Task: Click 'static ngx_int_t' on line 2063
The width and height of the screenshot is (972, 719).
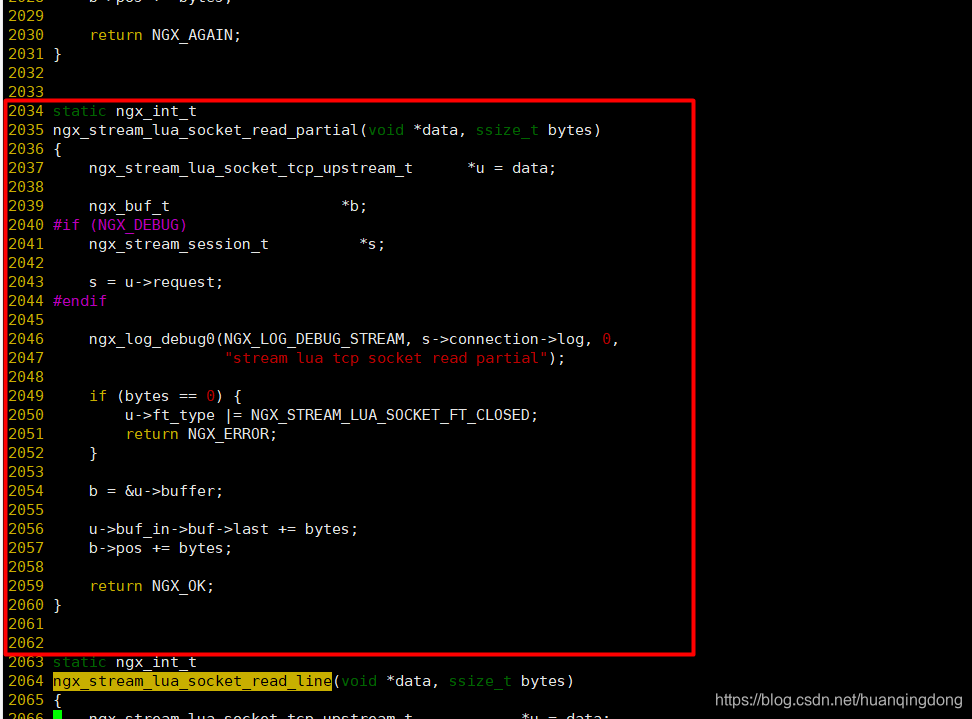Action: coord(125,662)
